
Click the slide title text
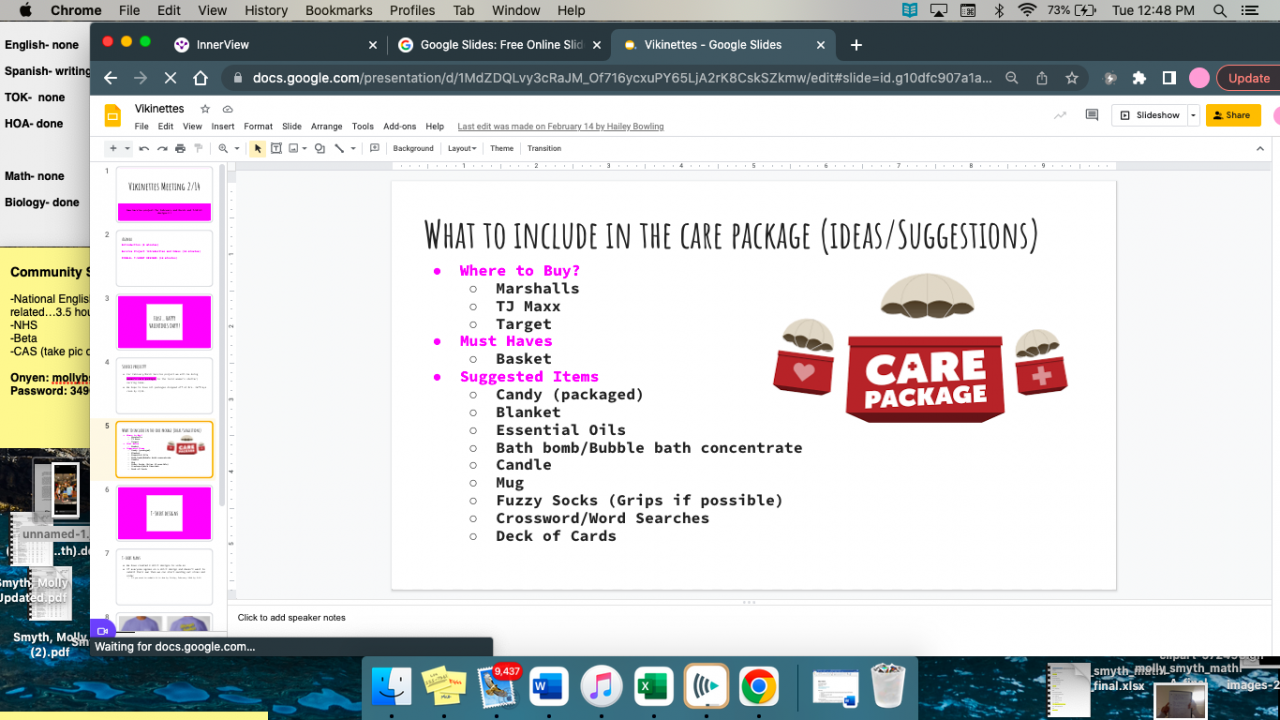point(731,235)
